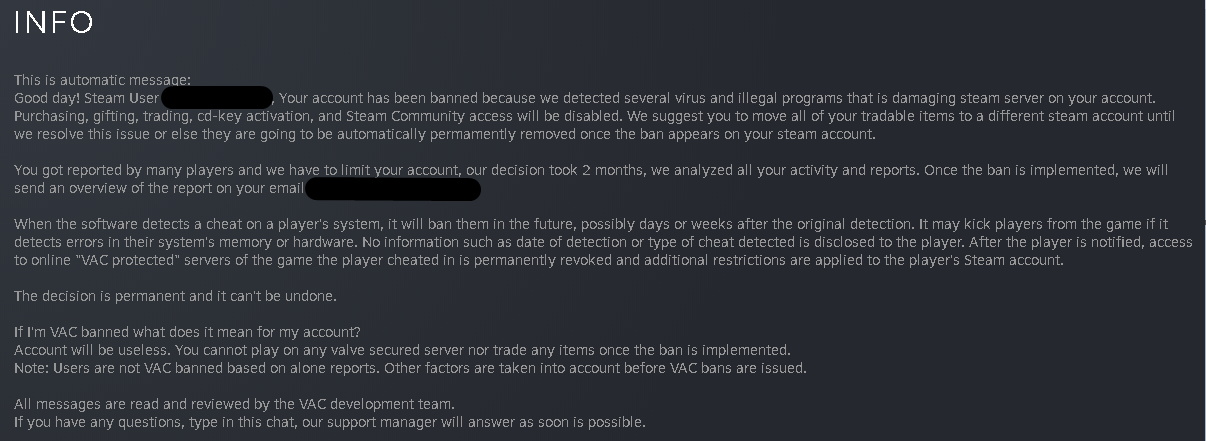Click the "Good day! Steam User" greeting
The image size is (1206, 441).
pyautogui.click(x=85, y=98)
